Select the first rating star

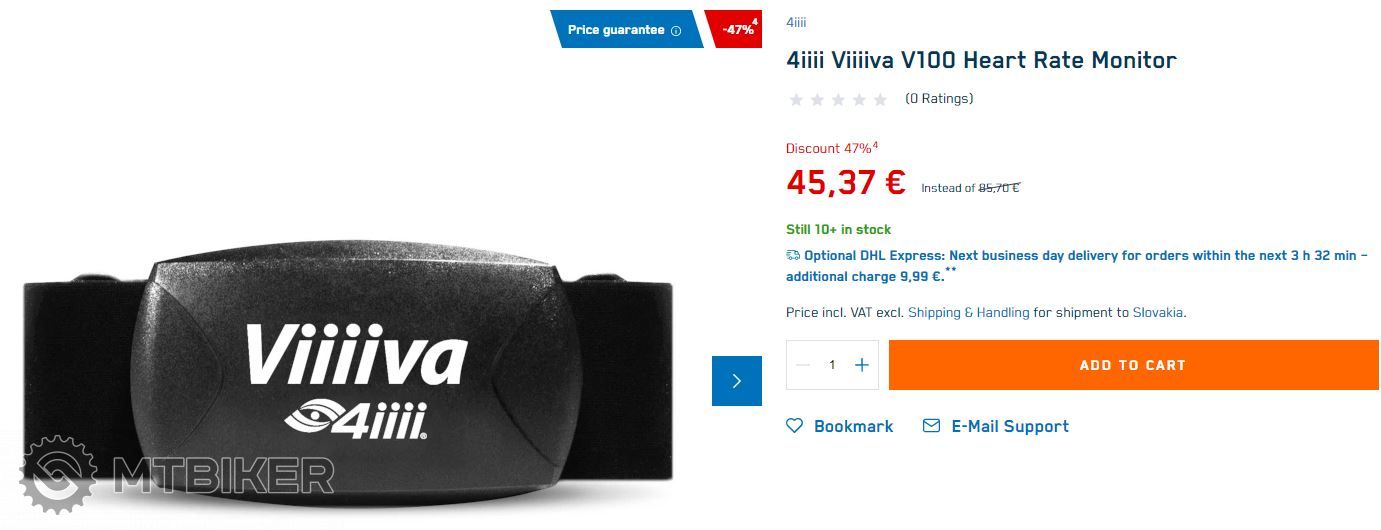(x=796, y=99)
